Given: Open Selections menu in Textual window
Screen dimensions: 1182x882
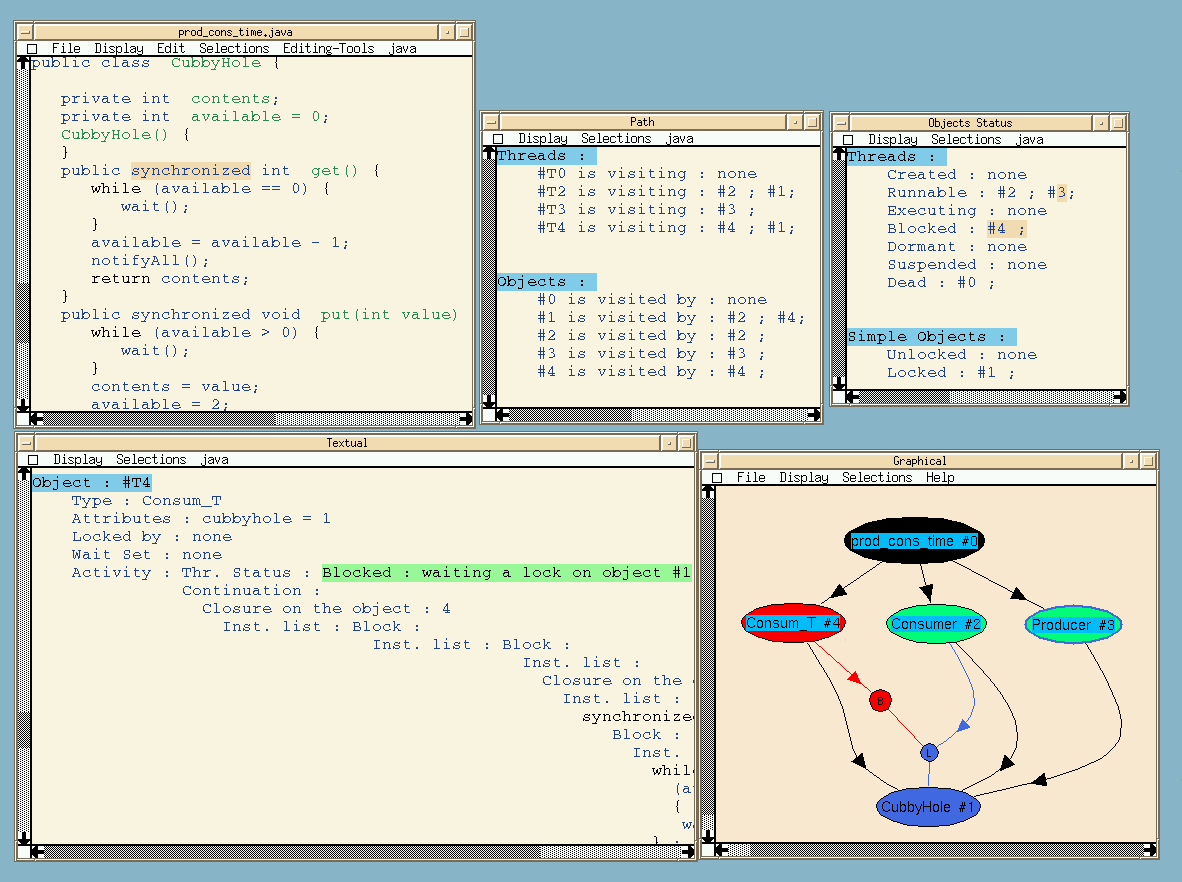Looking at the screenshot, I should tap(151, 460).
